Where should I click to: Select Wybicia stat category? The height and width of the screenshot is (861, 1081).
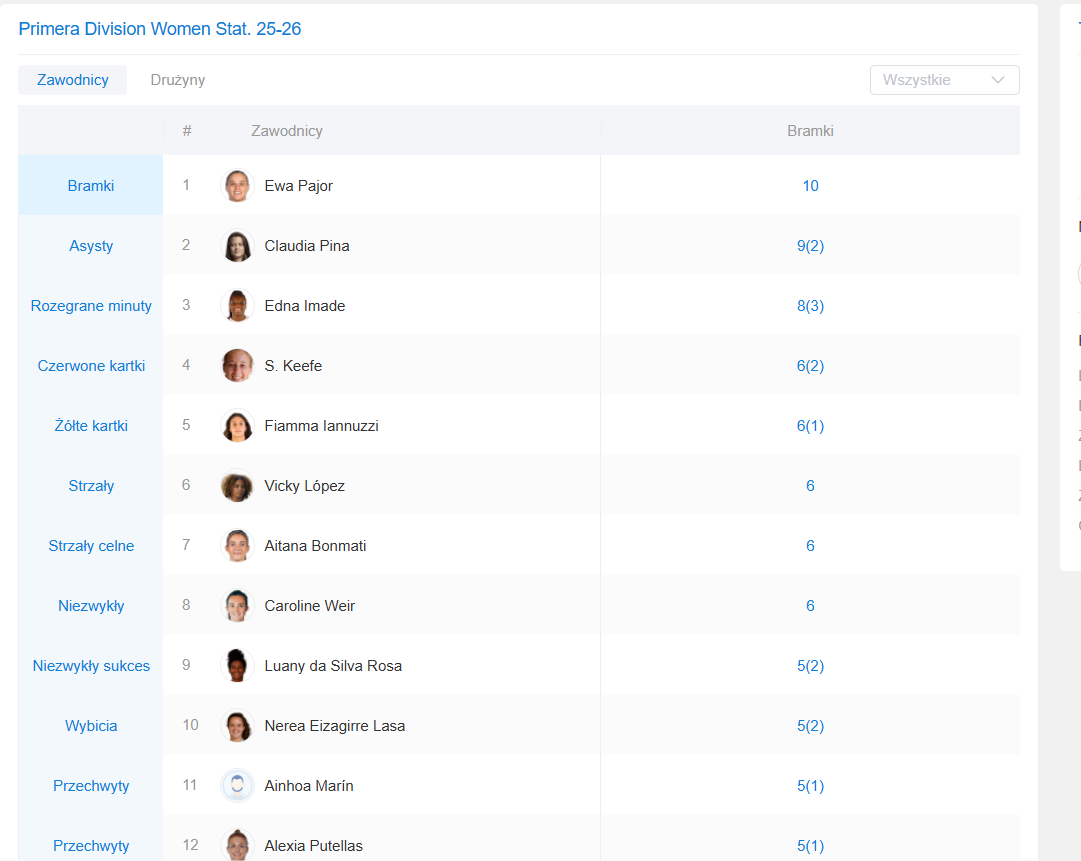tap(91, 726)
